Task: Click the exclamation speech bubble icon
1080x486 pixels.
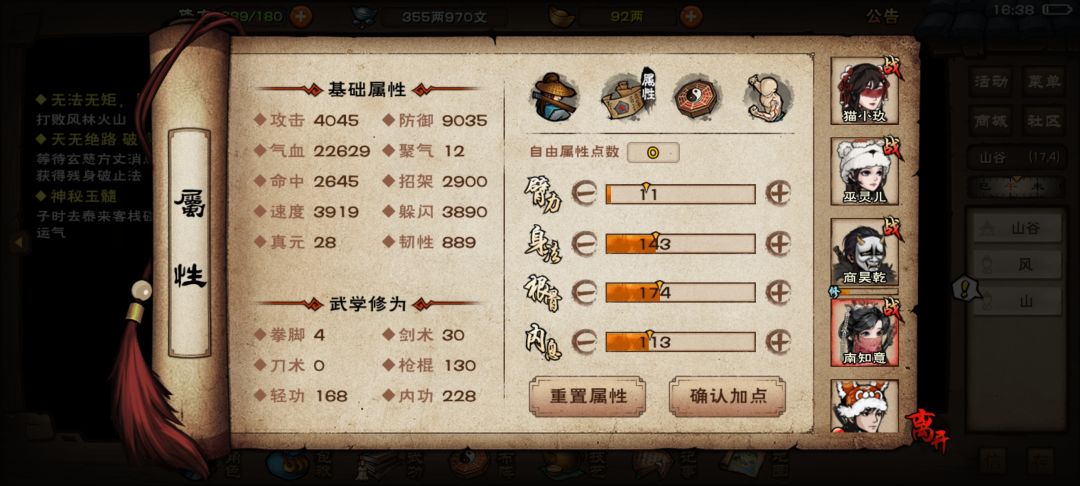Action: click(967, 288)
